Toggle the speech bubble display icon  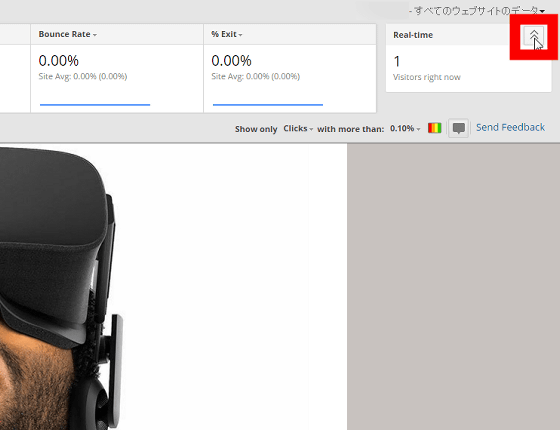point(459,128)
